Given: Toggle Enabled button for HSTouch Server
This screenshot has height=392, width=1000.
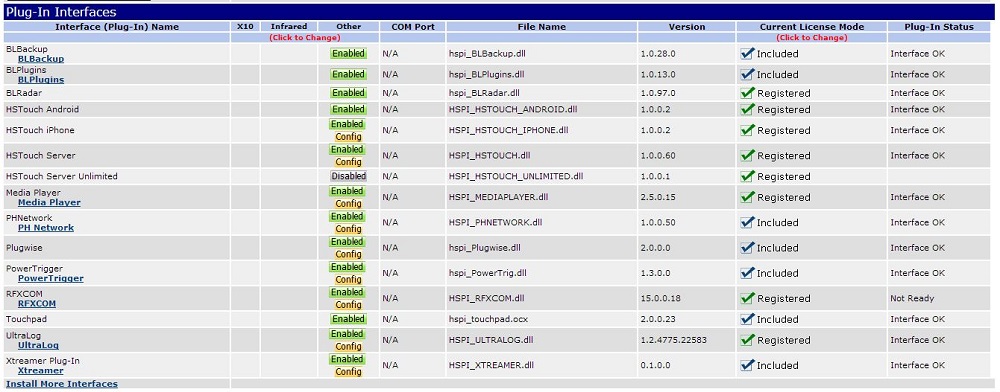Looking at the screenshot, I should tap(348, 149).
